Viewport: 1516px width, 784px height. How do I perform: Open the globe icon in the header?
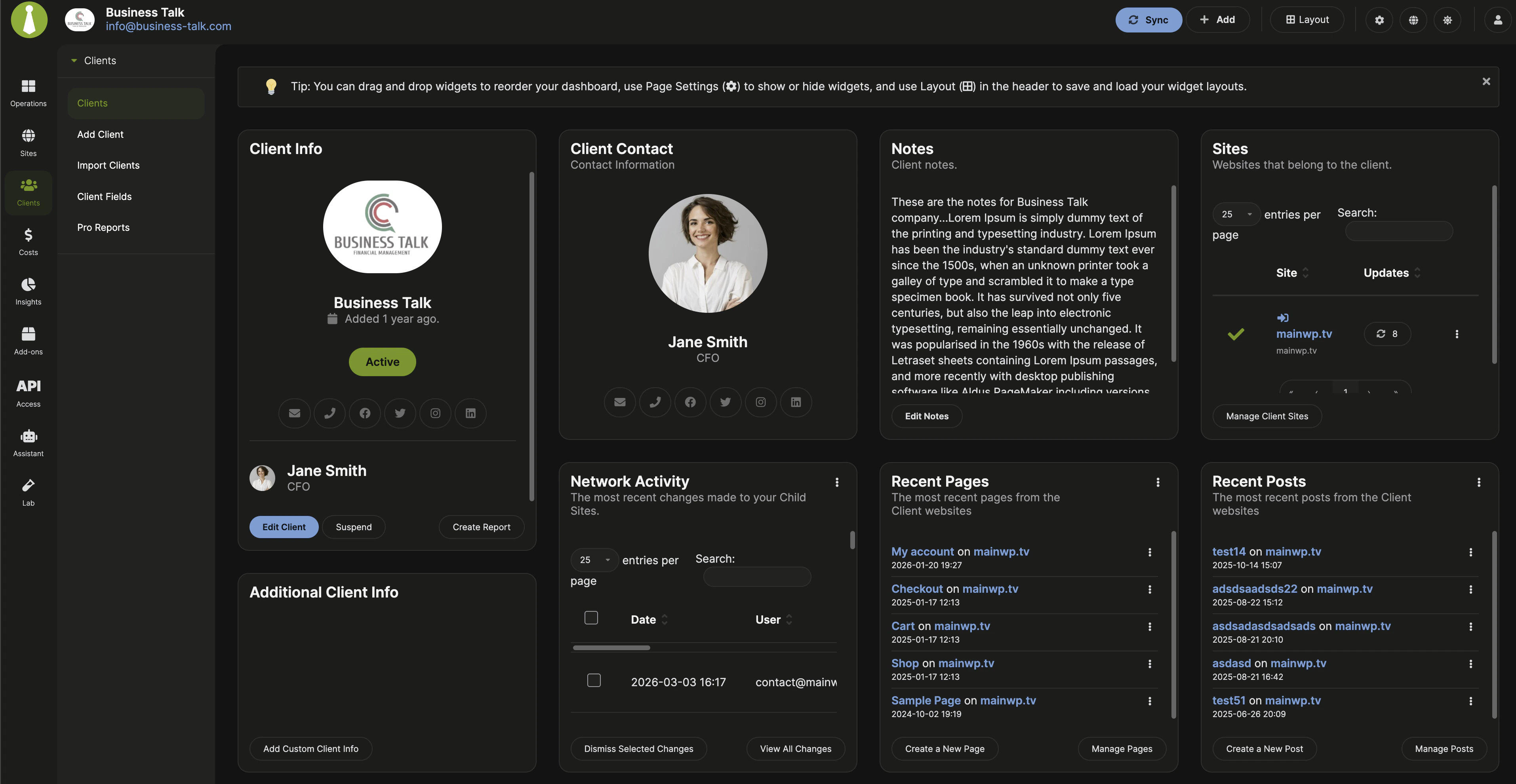tap(1413, 19)
